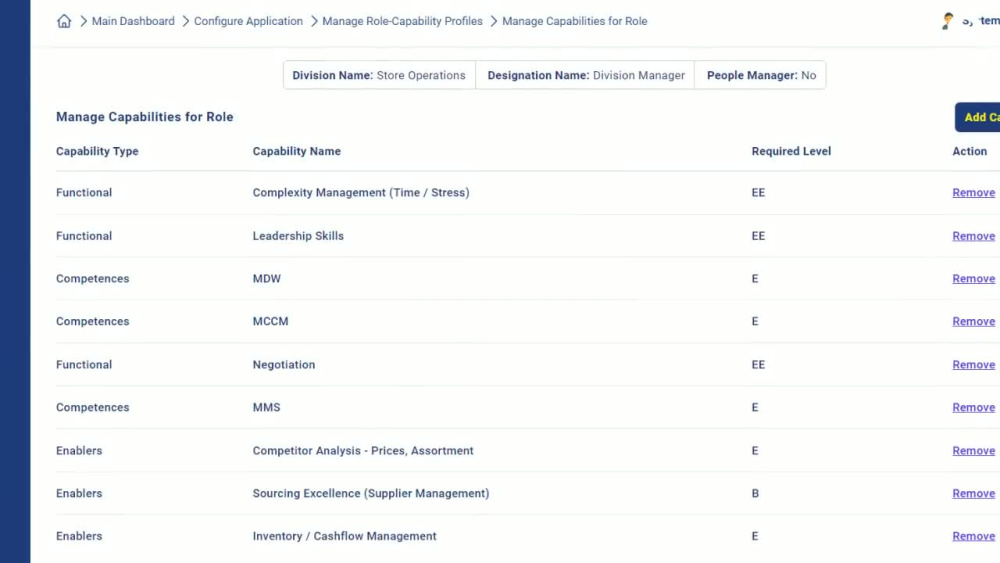Open Main Dashboard breadcrumb link

[x=133, y=21]
